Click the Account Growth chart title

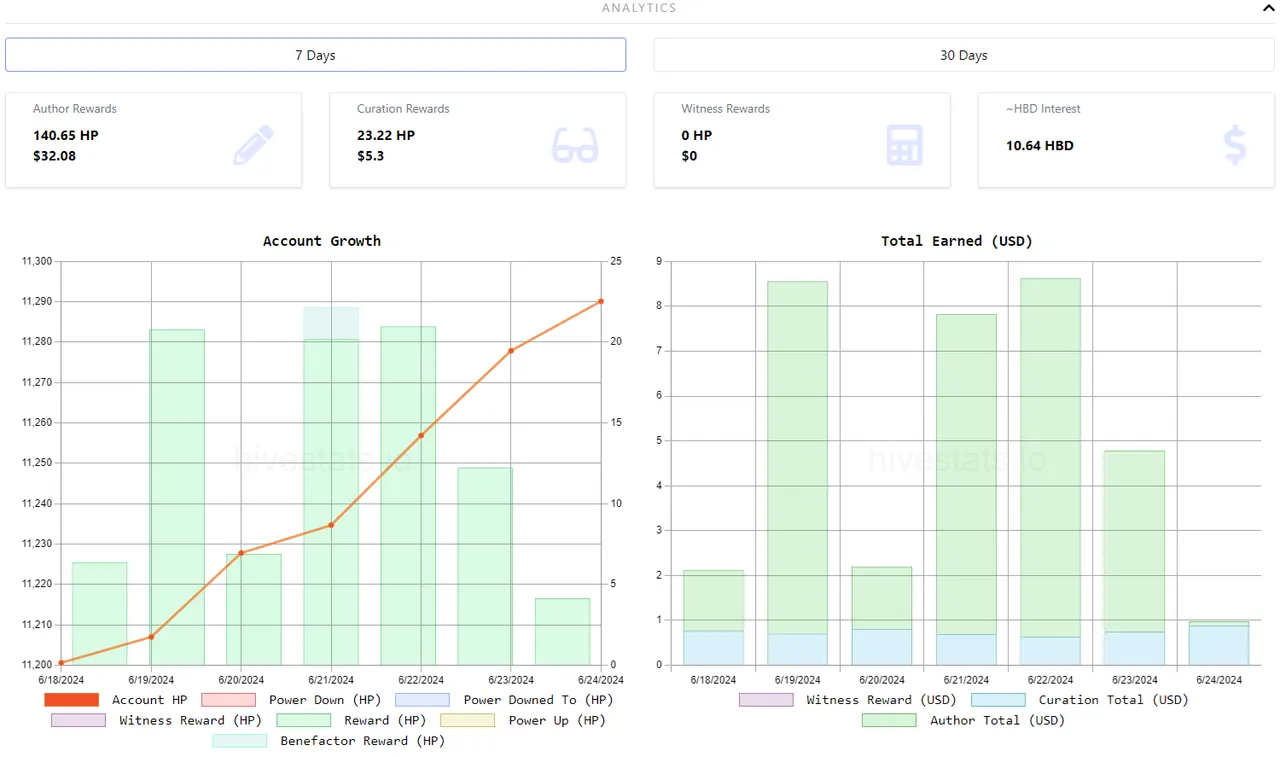coord(322,241)
